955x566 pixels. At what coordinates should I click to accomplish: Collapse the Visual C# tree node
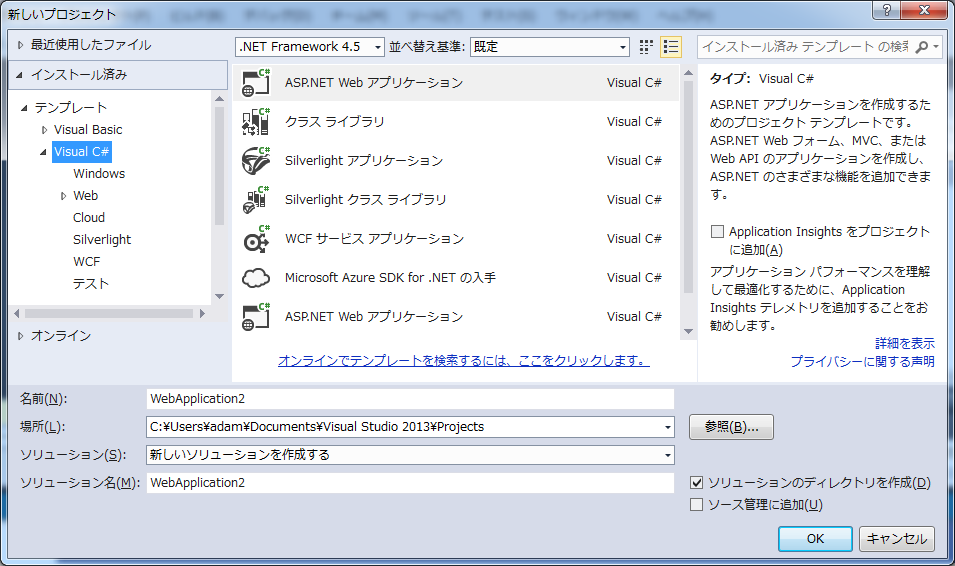pos(43,152)
